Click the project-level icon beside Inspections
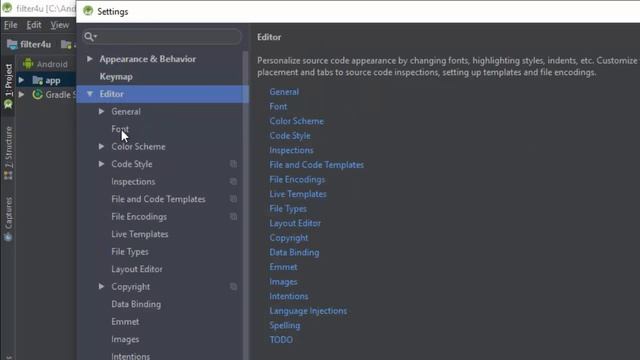Viewport: 640px width, 360px height. [x=233, y=182]
